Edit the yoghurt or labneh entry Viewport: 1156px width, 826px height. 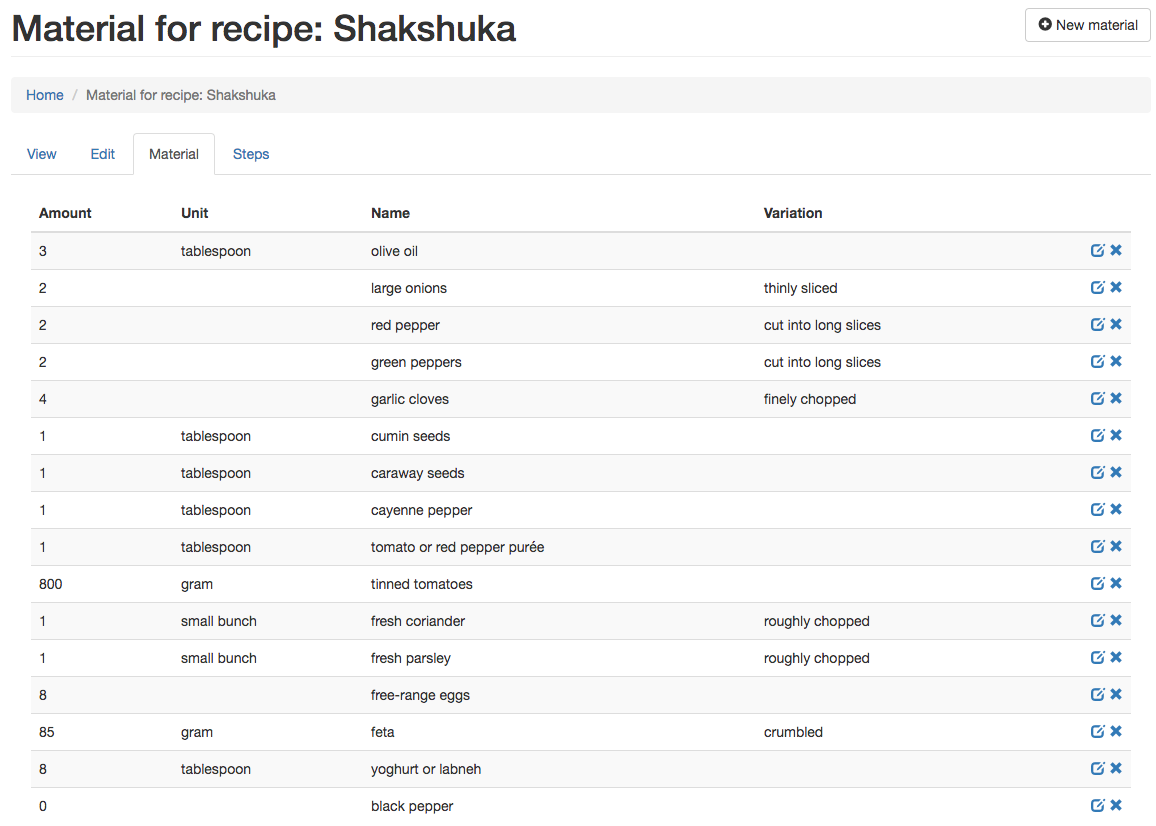[1097, 769]
